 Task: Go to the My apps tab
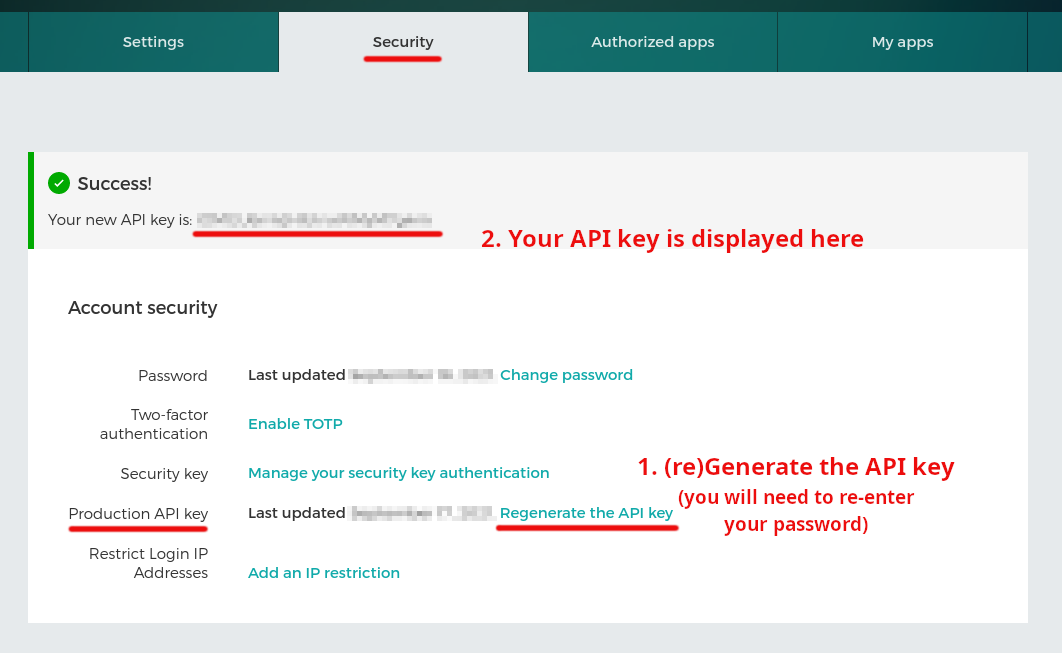click(x=902, y=42)
